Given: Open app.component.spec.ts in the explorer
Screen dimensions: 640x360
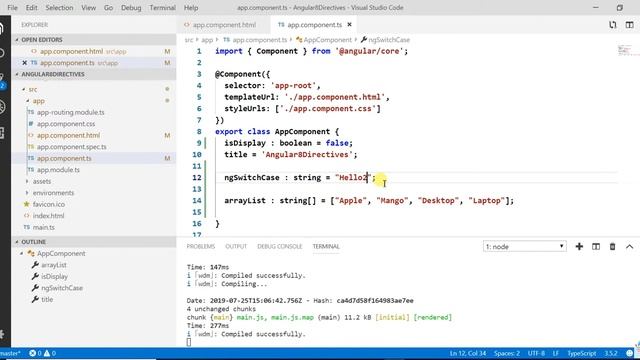Looking at the screenshot, I should click(71, 147).
